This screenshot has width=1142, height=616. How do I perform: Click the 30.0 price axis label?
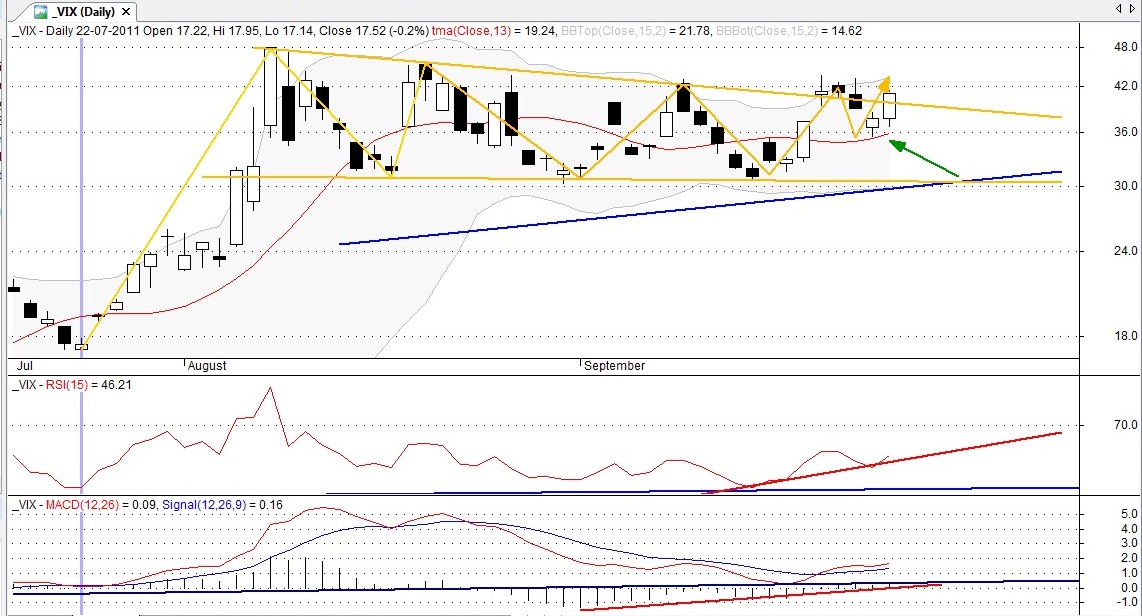click(1125, 186)
